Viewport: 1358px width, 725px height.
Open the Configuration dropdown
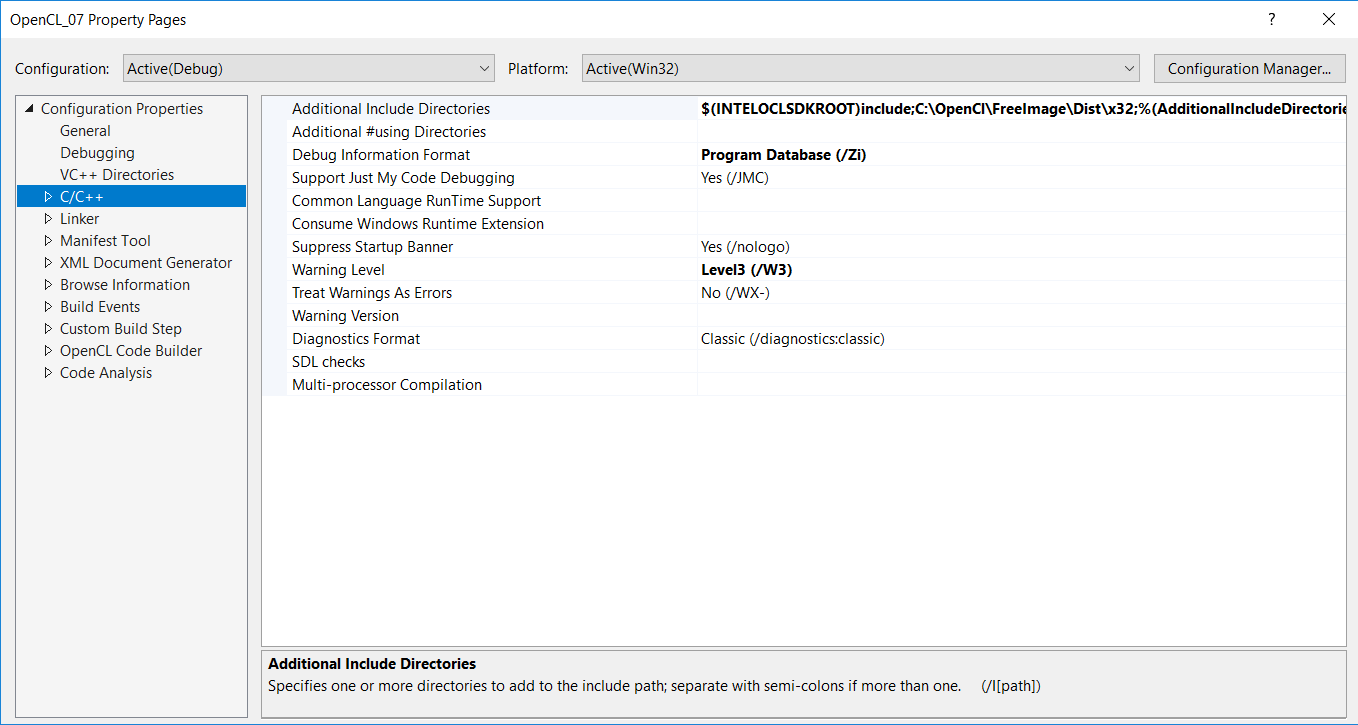point(309,69)
